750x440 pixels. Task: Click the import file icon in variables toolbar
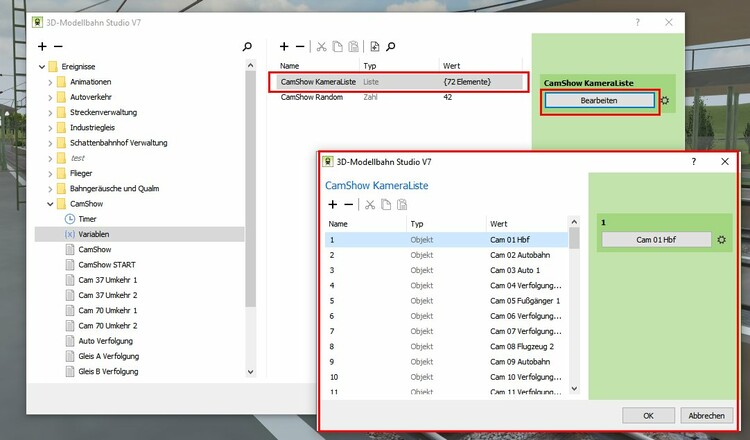coord(375,46)
